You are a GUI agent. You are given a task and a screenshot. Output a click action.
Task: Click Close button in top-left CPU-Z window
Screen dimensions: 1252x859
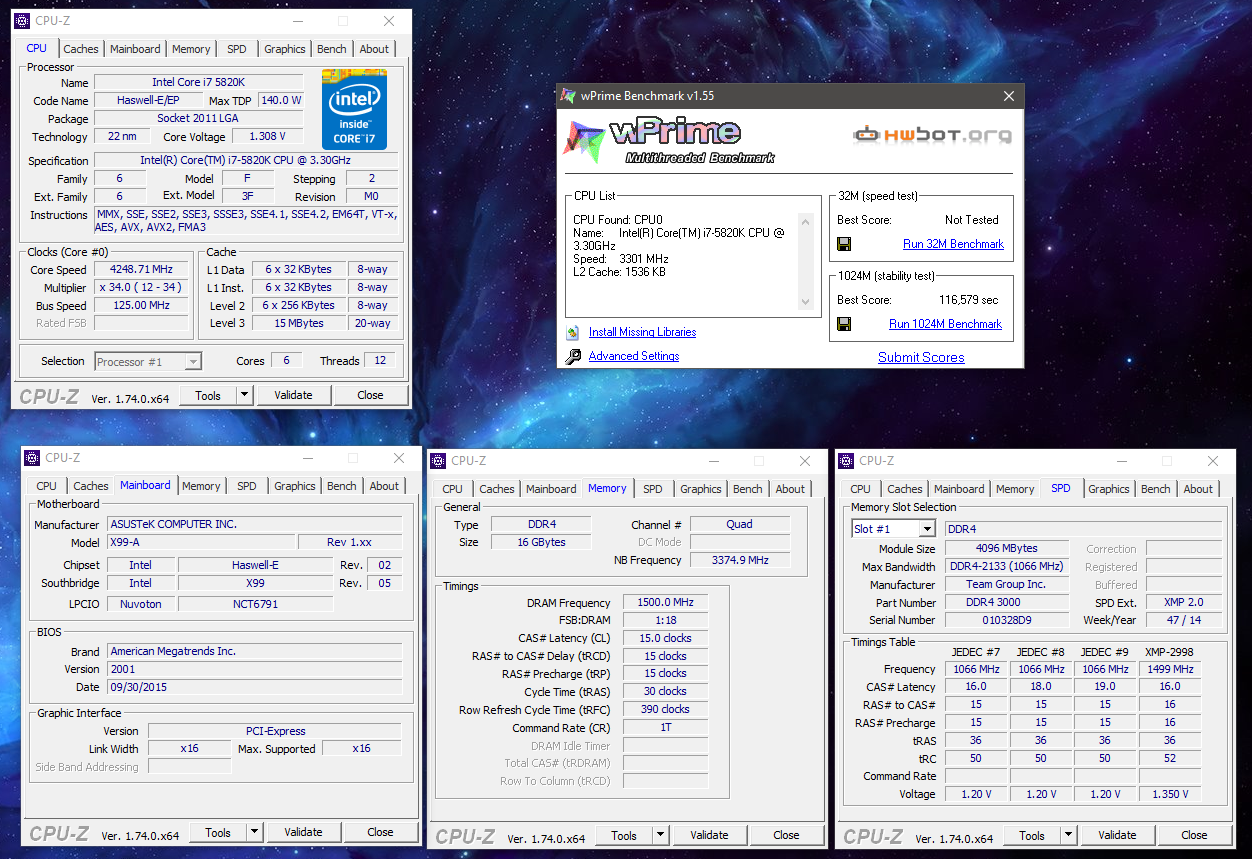(x=370, y=395)
